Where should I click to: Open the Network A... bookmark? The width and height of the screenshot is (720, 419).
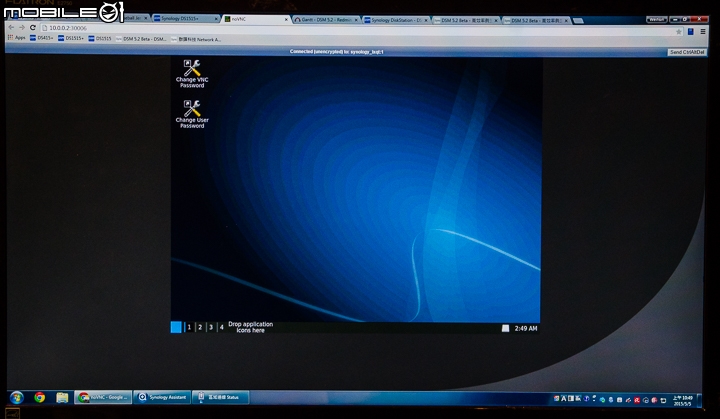pos(196,40)
